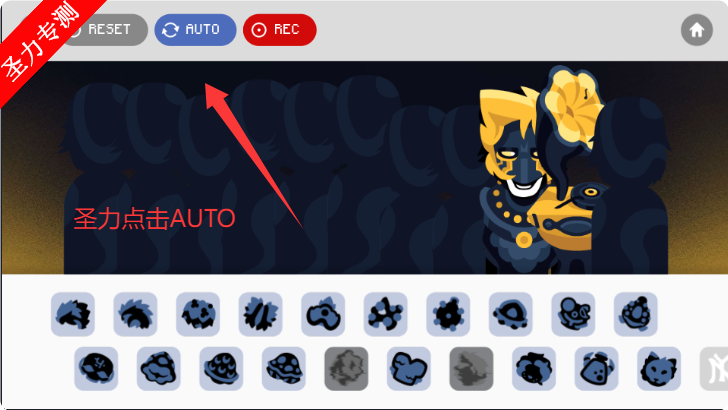The image size is (728, 410).
Task: Select the heart-shaped icon in the bottom row
Action: click(409, 369)
